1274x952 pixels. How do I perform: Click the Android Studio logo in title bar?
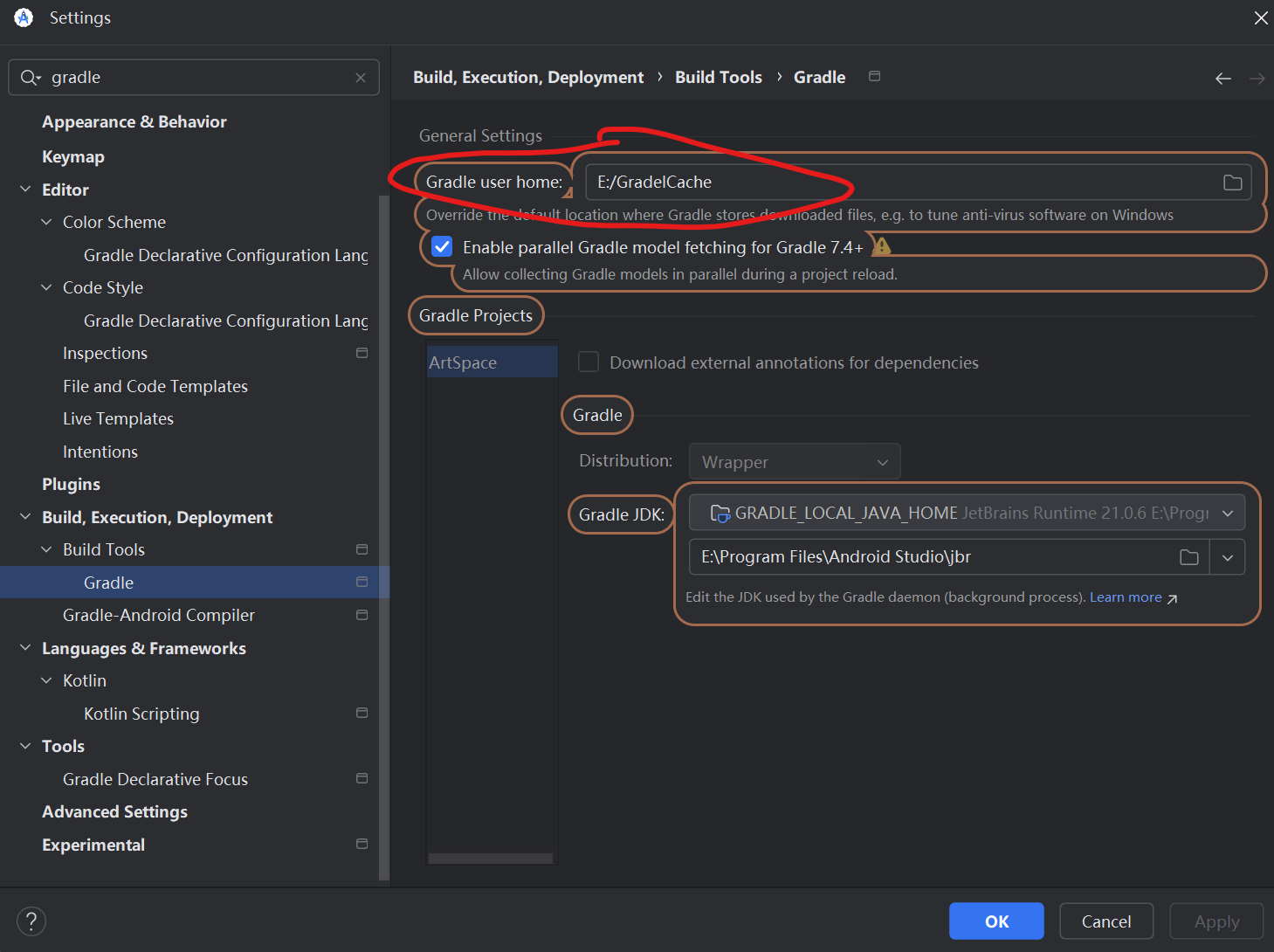(x=24, y=17)
